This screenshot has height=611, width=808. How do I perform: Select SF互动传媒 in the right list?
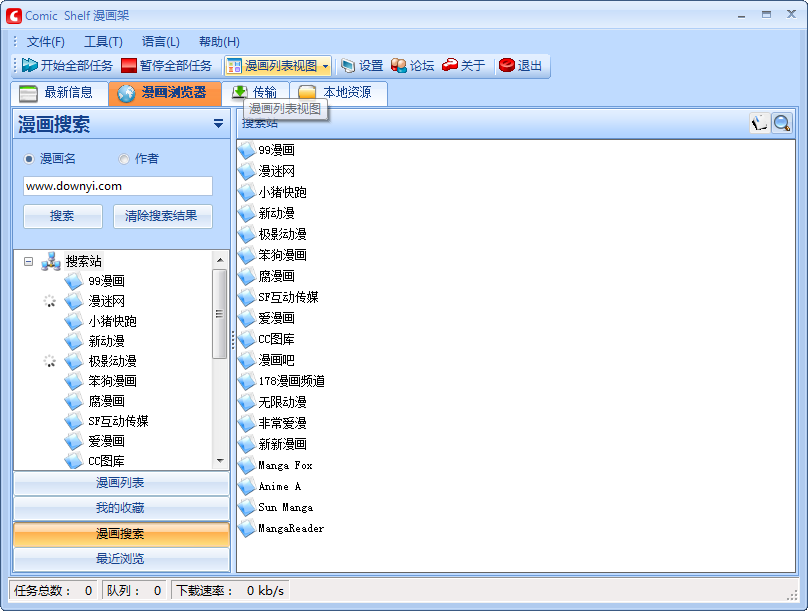[x=289, y=297]
